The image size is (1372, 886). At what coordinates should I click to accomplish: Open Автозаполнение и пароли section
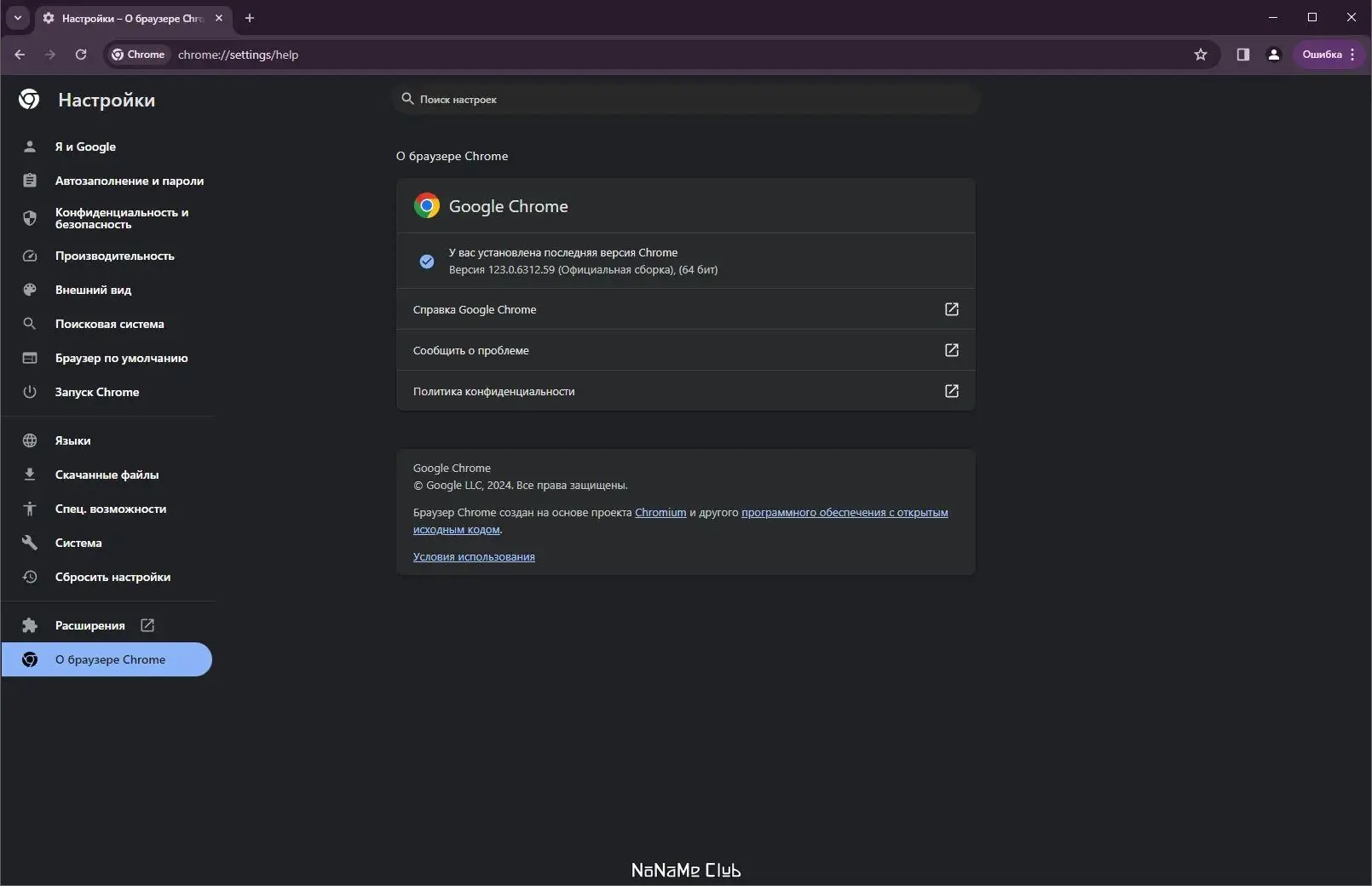130,181
